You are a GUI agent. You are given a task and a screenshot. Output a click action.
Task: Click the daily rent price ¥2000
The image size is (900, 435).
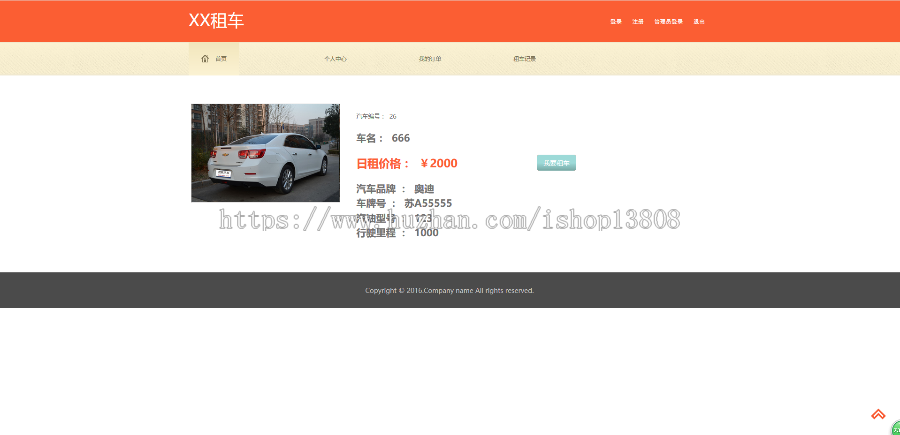point(439,164)
